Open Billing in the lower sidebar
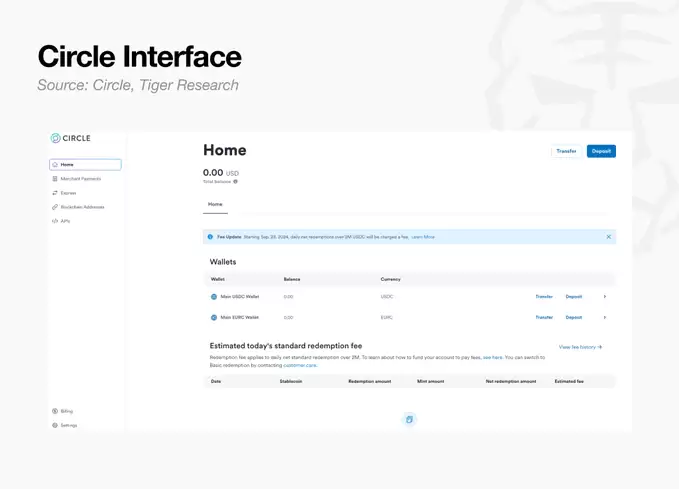 click(x=63, y=411)
